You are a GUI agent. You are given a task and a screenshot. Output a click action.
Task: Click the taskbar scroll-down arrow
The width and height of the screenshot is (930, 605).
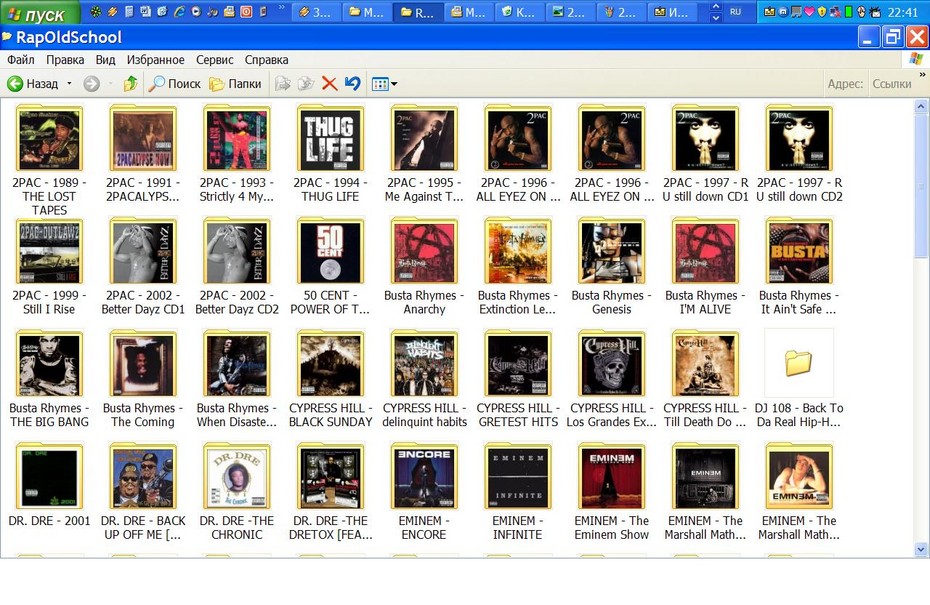point(716,18)
